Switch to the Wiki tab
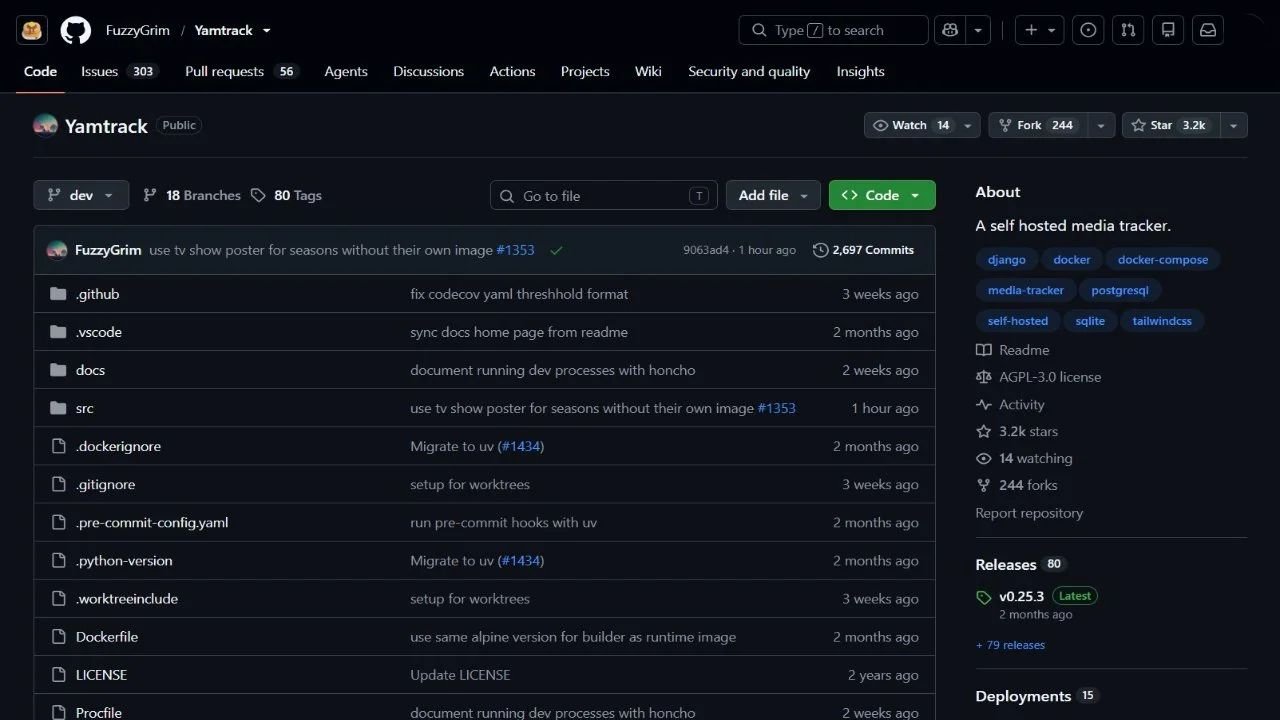1280x720 pixels. coord(648,71)
